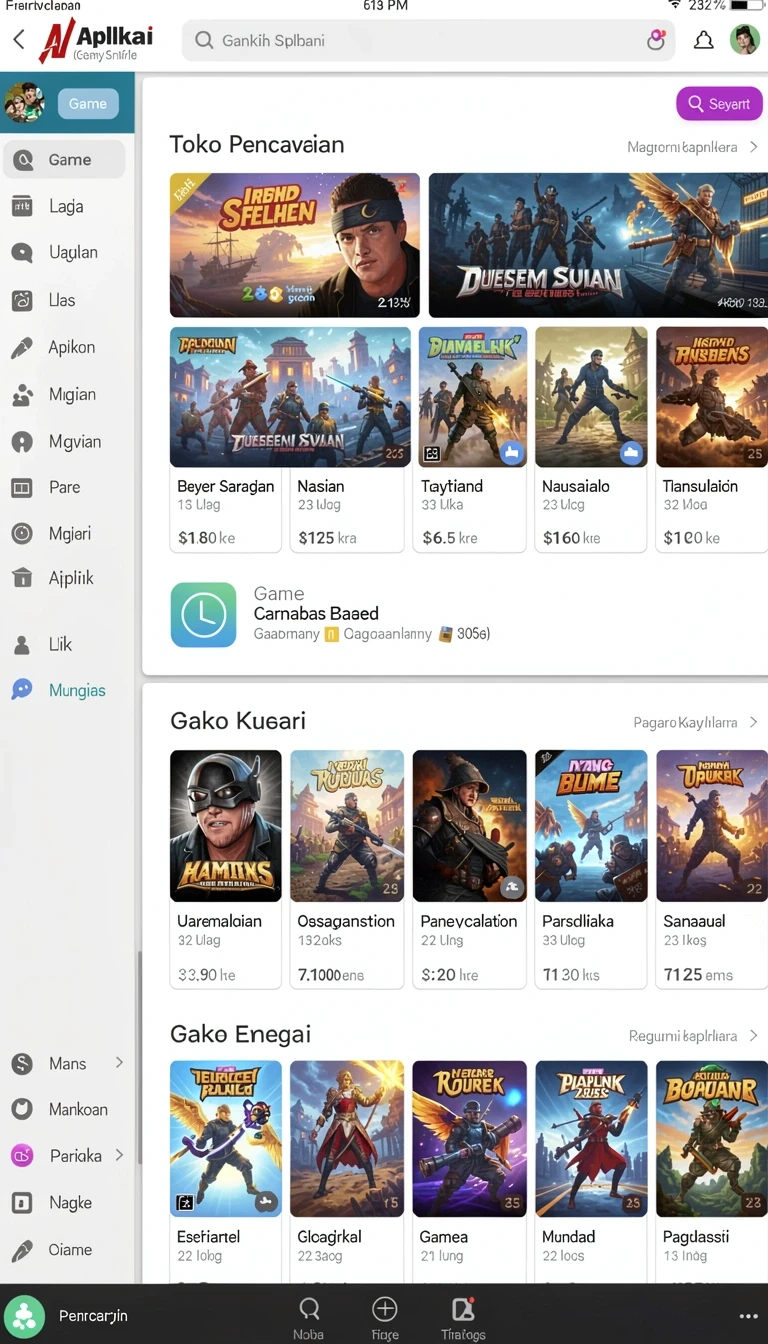Open the Uaremaloian game card

(226, 869)
